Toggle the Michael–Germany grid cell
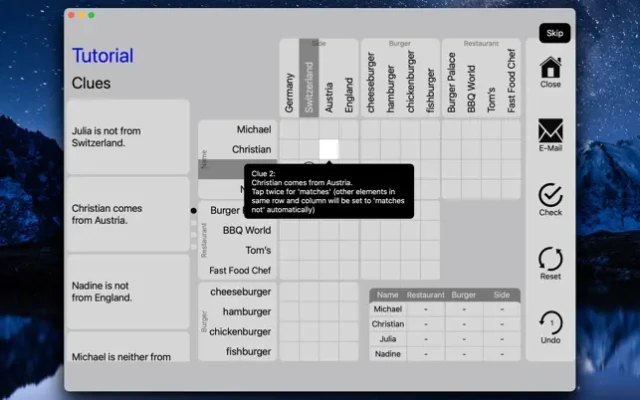 289,129
